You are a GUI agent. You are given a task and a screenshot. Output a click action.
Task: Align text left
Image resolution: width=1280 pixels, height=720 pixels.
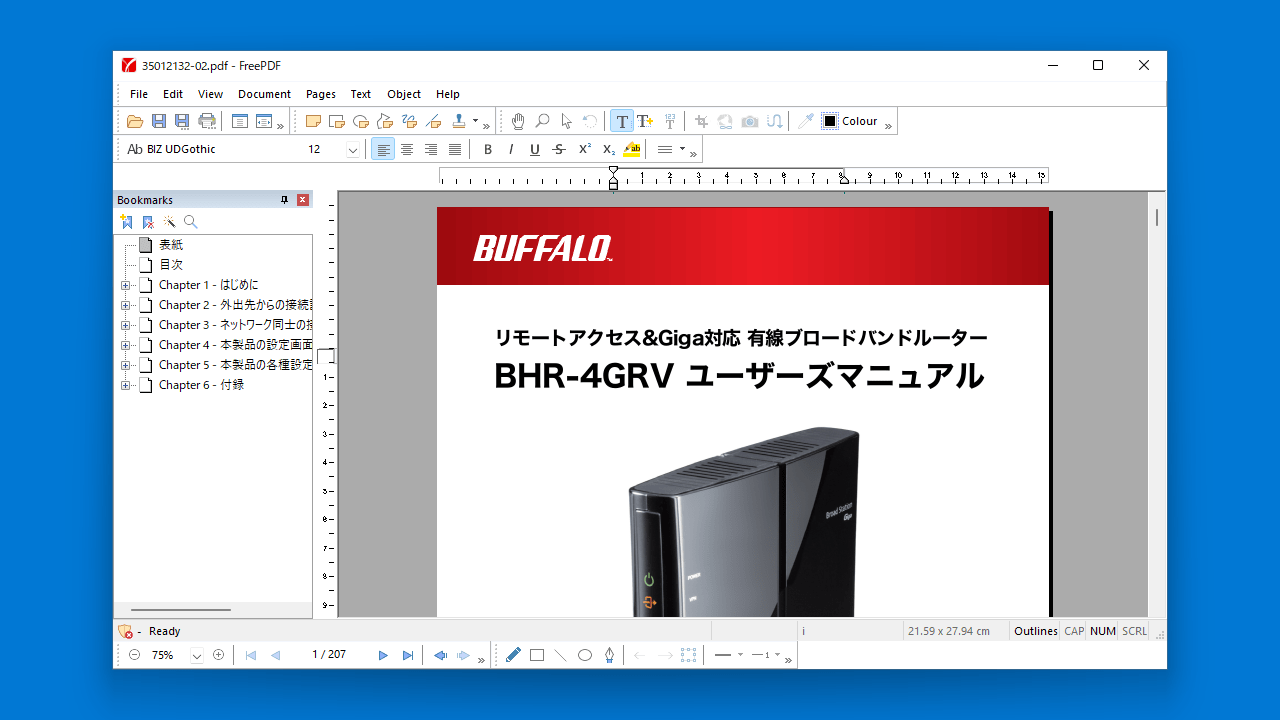(x=383, y=149)
